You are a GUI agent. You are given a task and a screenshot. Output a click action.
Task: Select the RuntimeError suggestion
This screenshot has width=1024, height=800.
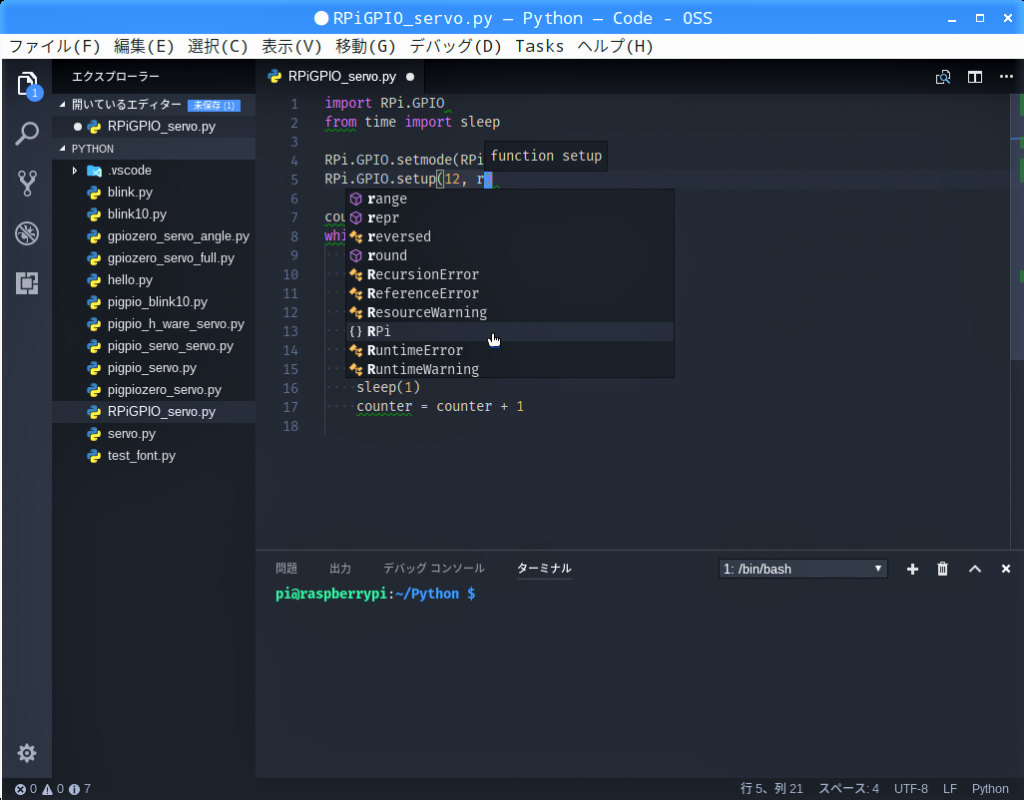click(x=509, y=350)
